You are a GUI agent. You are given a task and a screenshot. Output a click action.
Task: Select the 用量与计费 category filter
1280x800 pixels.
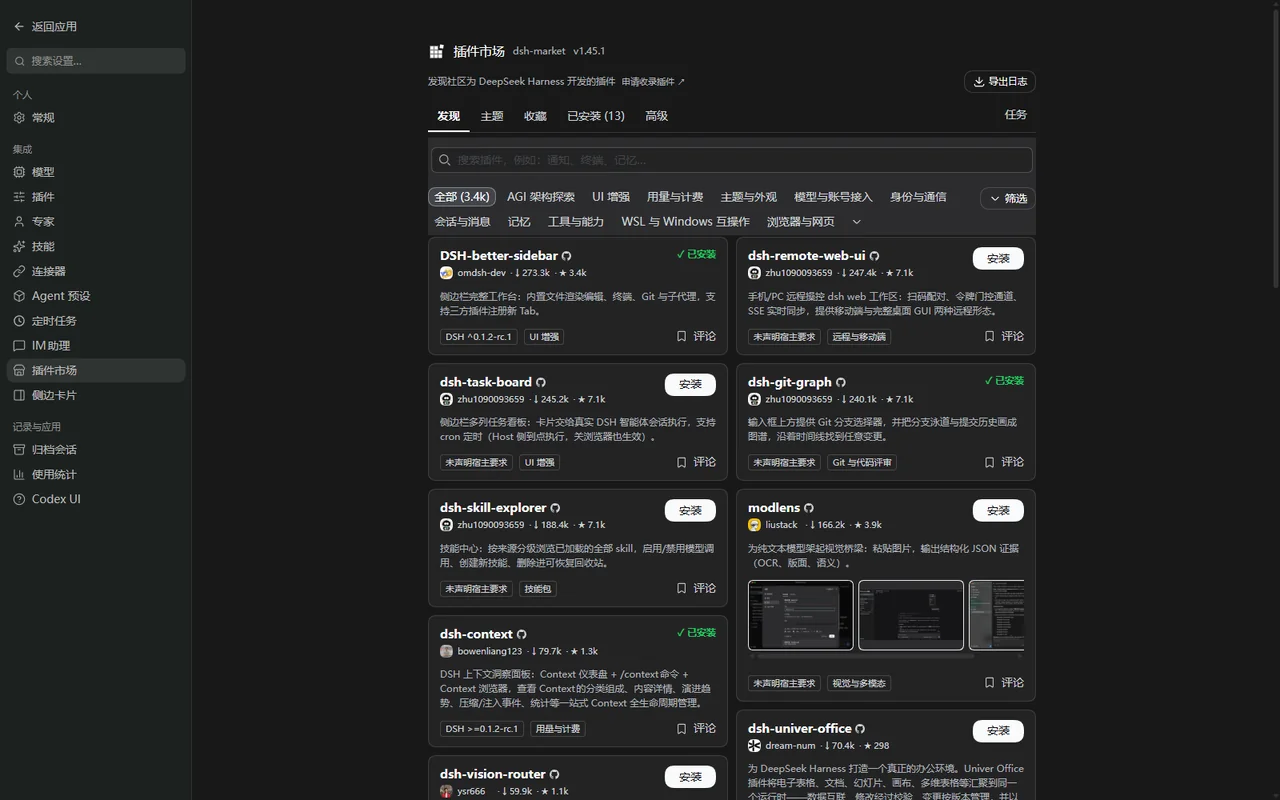675,197
